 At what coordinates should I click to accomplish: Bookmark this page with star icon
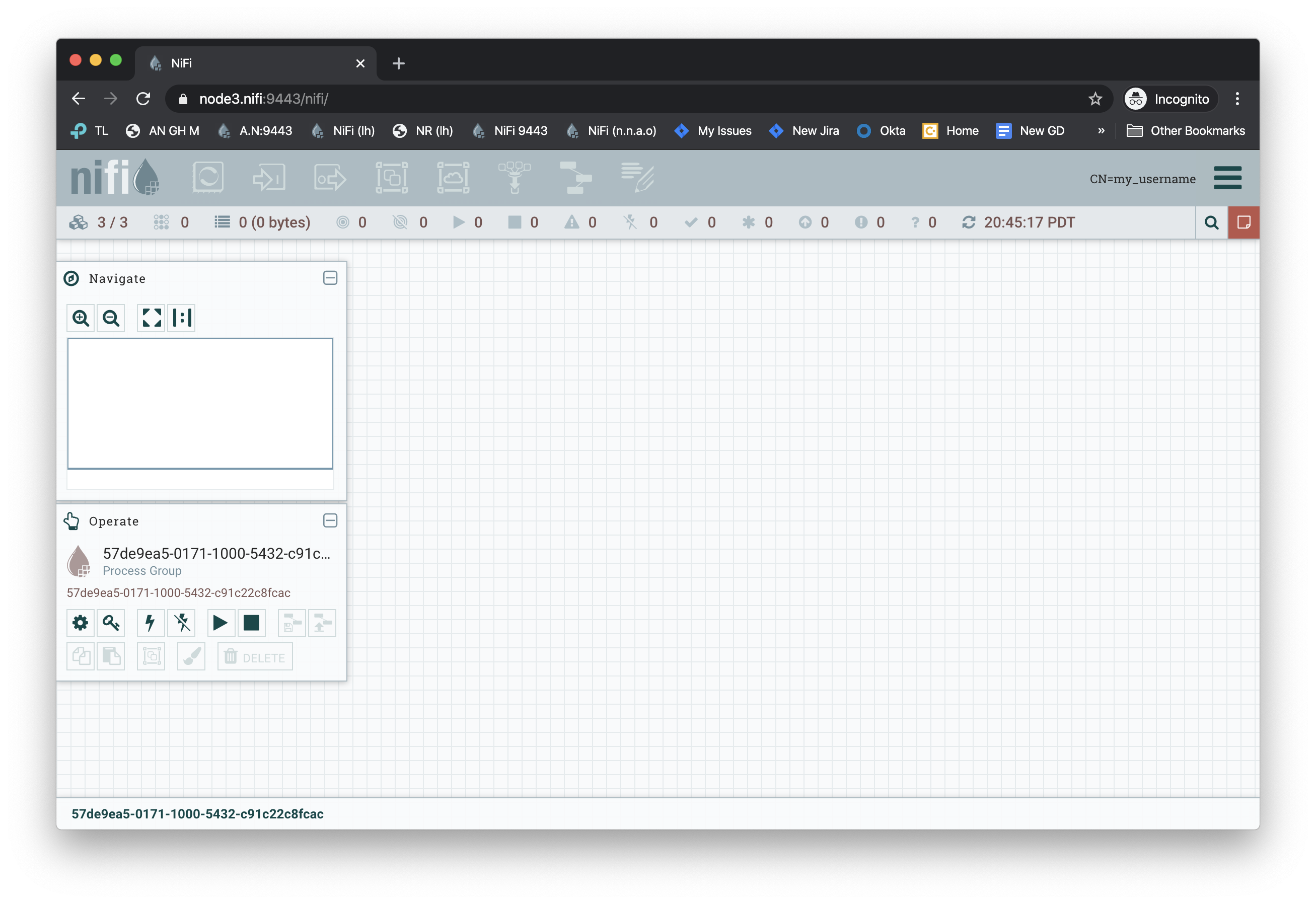1094,99
